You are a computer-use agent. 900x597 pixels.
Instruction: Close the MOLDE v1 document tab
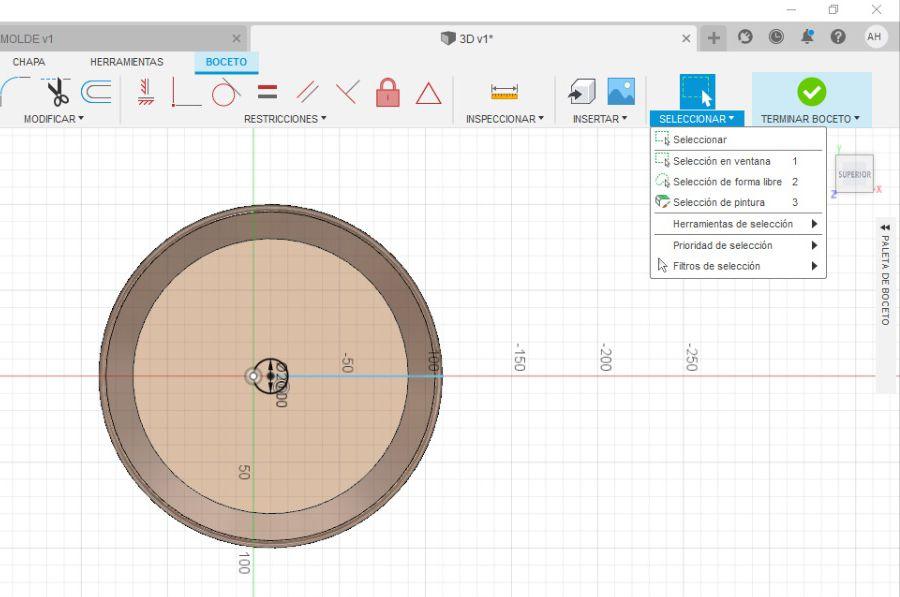pyautogui.click(x=236, y=38)
